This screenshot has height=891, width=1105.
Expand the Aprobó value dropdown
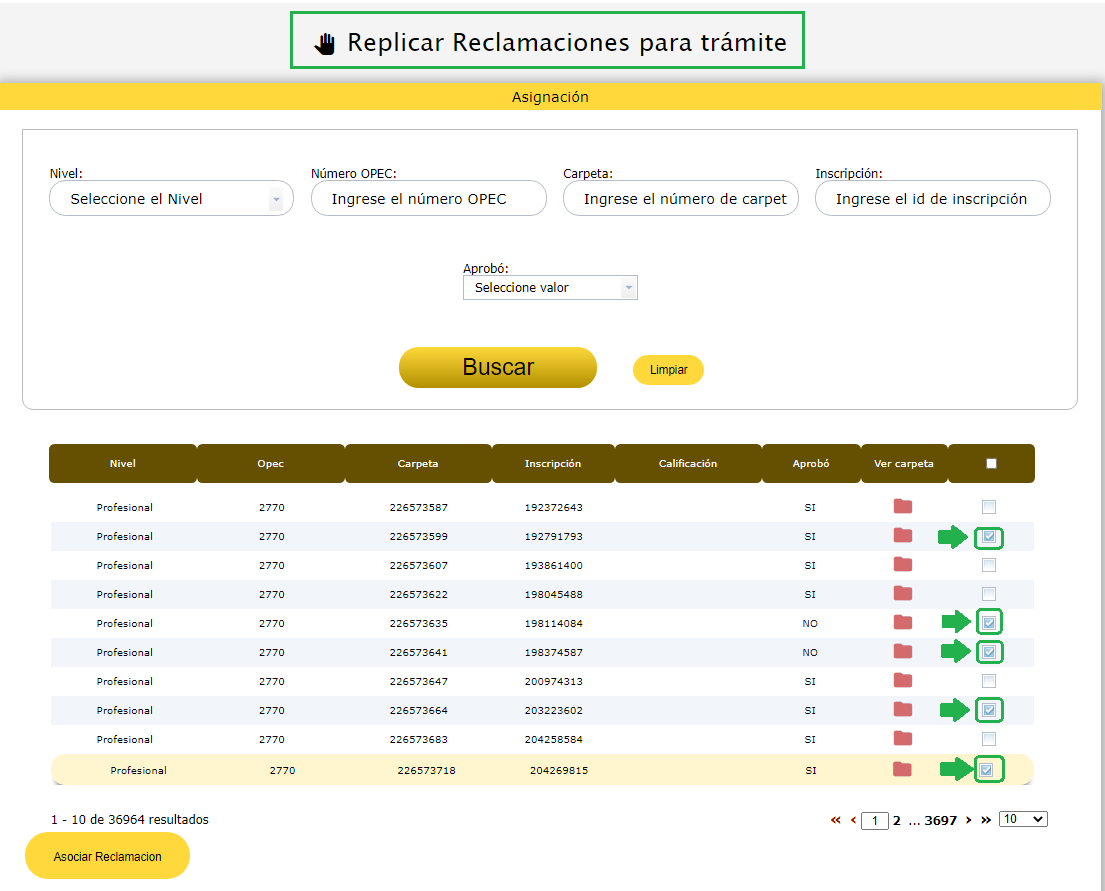coord(550,288)
